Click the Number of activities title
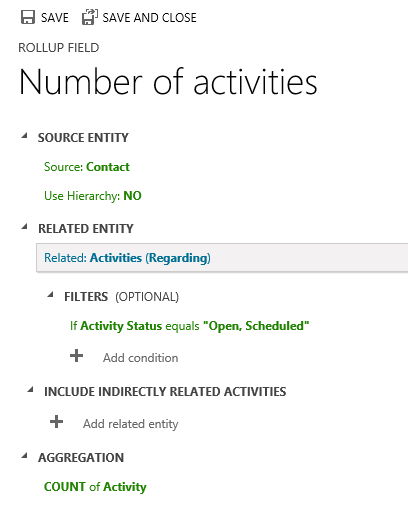 click(x=168, y=82)
